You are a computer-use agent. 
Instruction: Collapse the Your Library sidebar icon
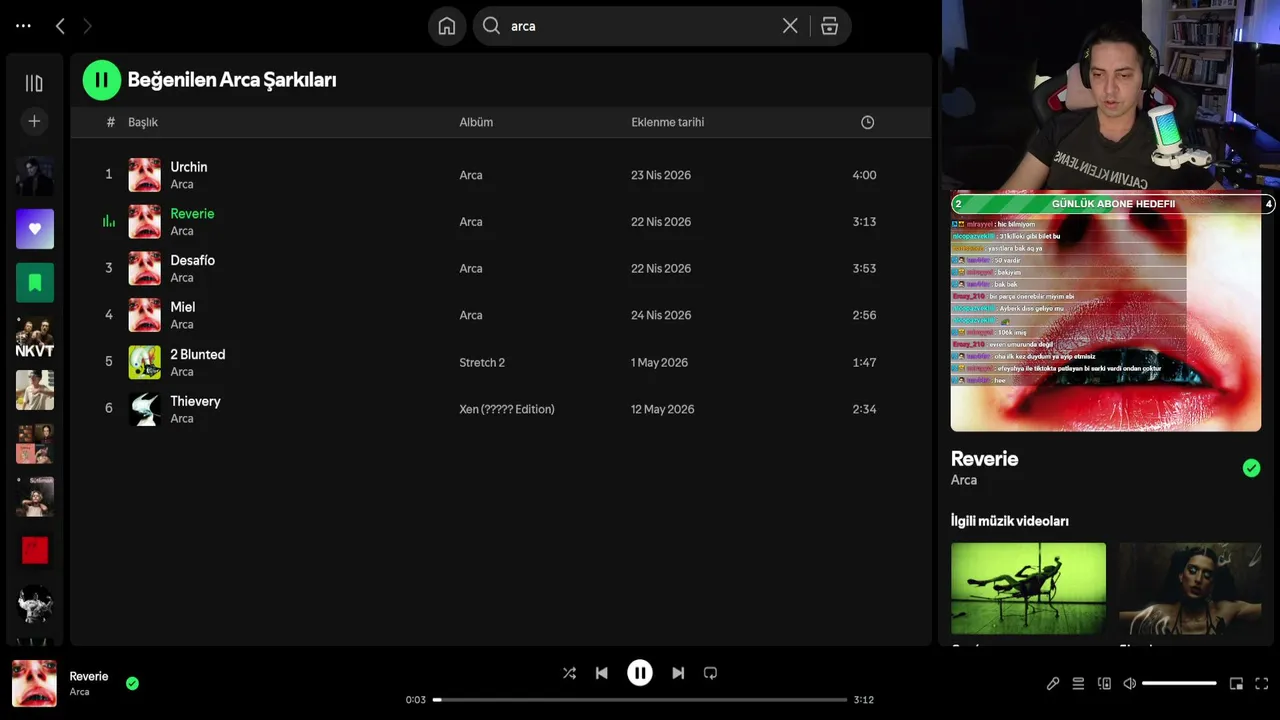point(34,83)
